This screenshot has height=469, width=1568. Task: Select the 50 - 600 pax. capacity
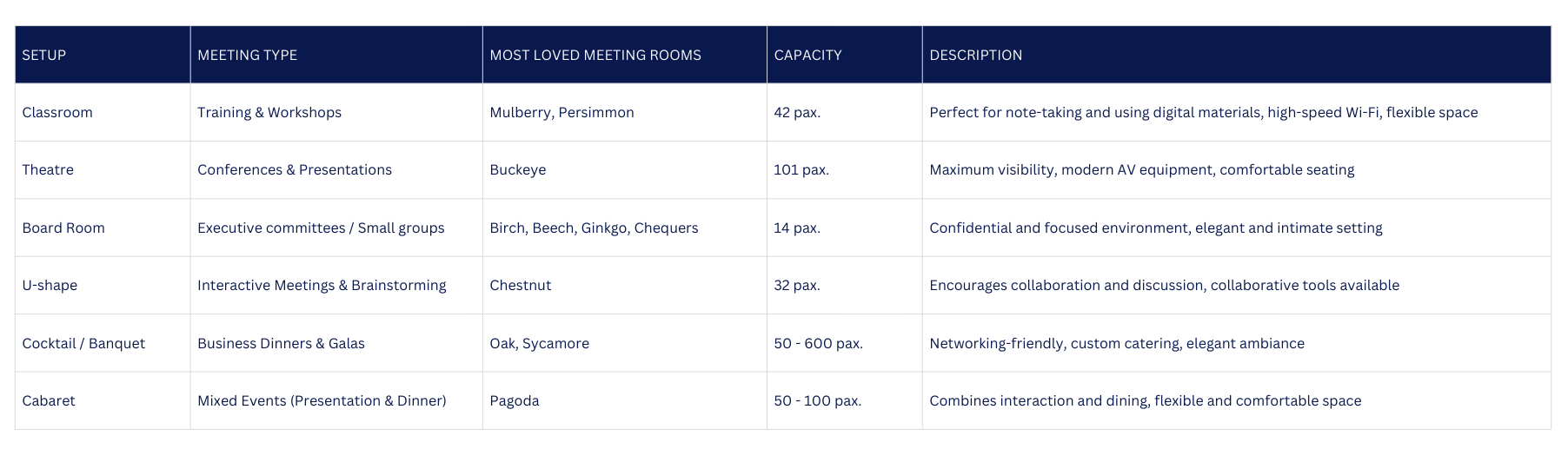[818, 343]
